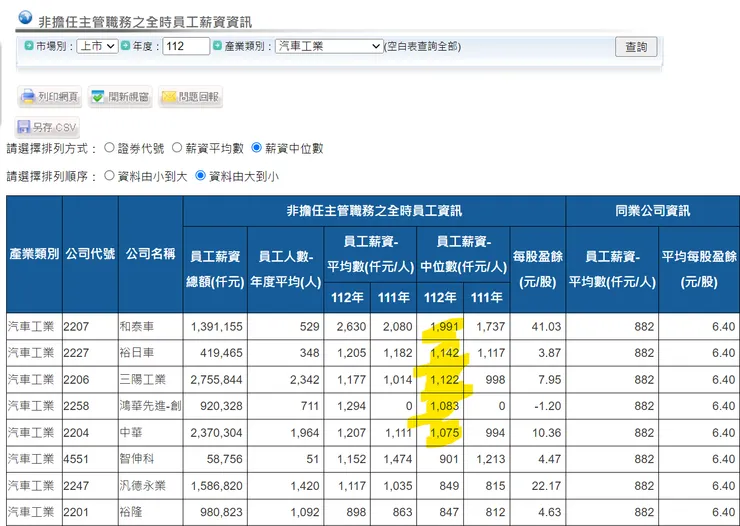Click median salary 901 cell
Image resolution: width=740 pixels, height=526 pixels.
440,459
